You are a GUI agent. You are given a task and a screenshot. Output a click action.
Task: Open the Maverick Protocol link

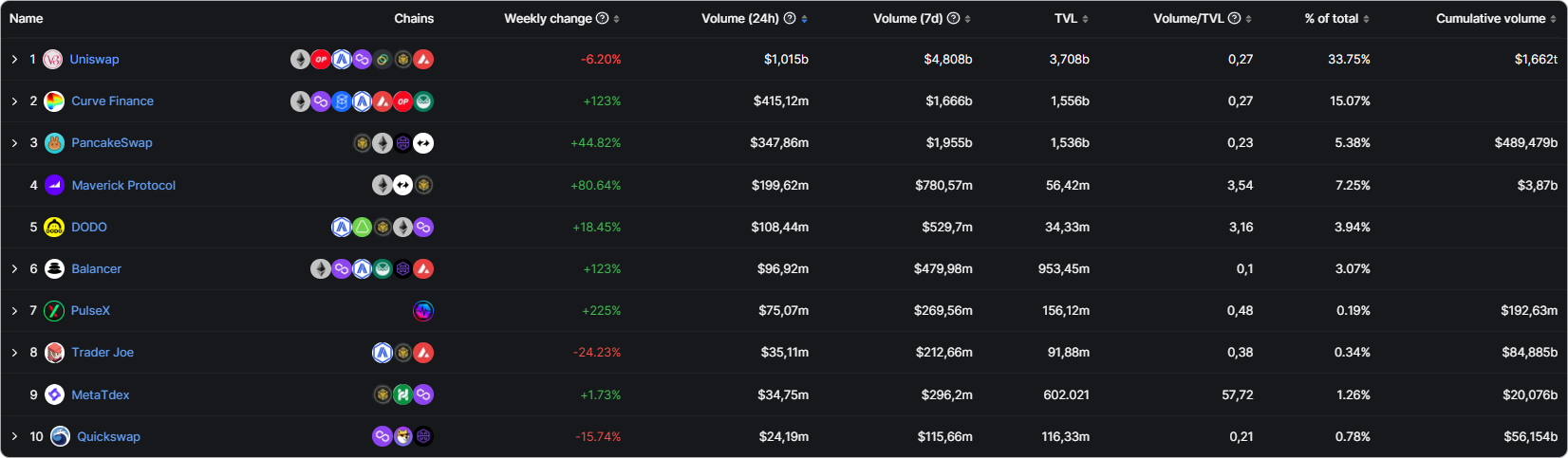(123, 186)
